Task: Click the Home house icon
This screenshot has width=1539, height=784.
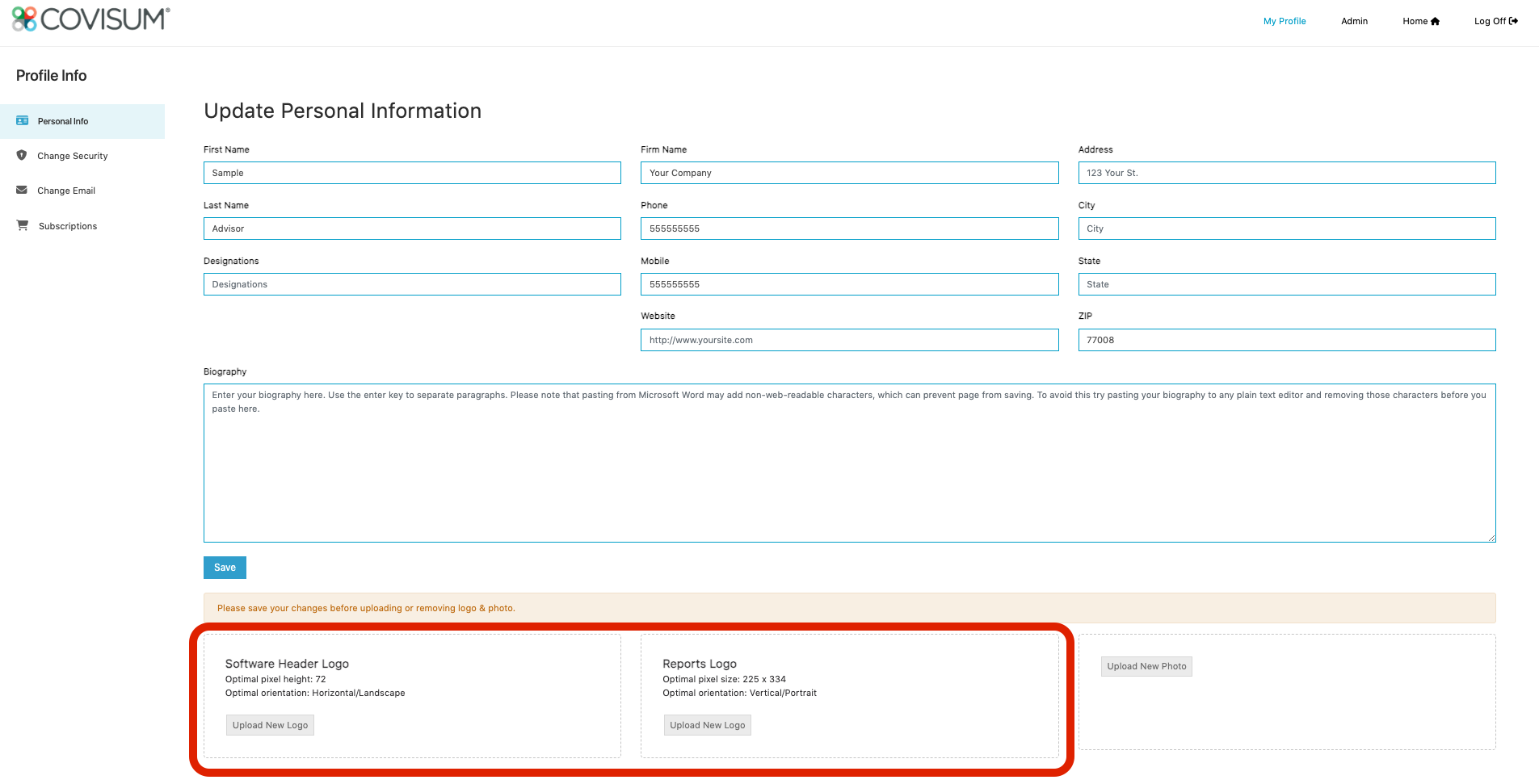Action: coord(1435,22)
